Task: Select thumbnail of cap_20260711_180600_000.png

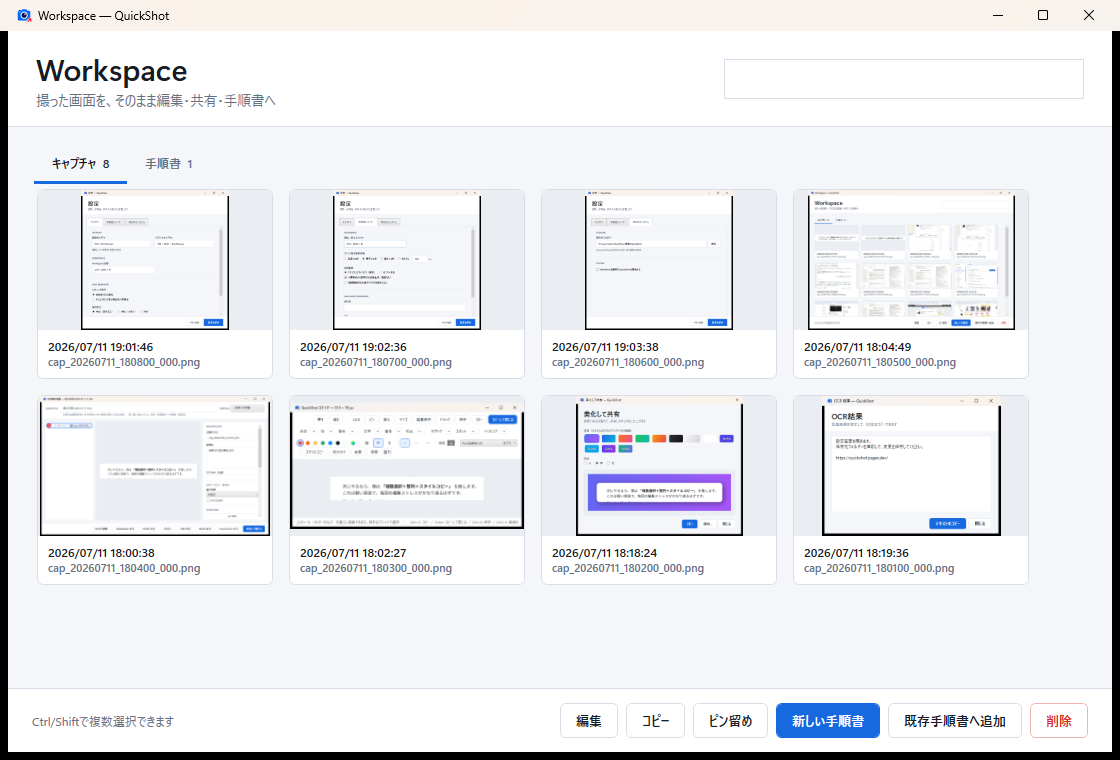Action: pos(659,260)
